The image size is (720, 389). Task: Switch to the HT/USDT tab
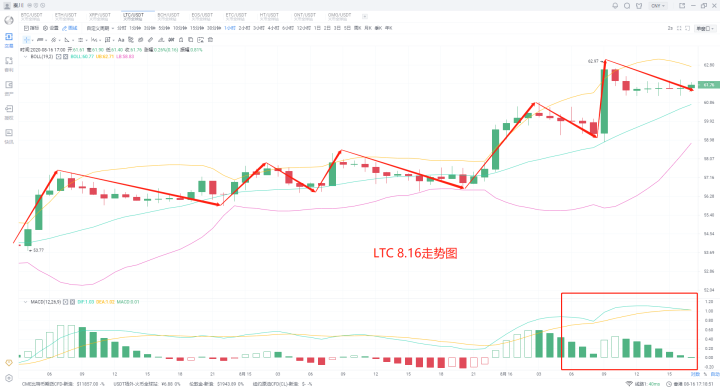click(x=269, y=17)
